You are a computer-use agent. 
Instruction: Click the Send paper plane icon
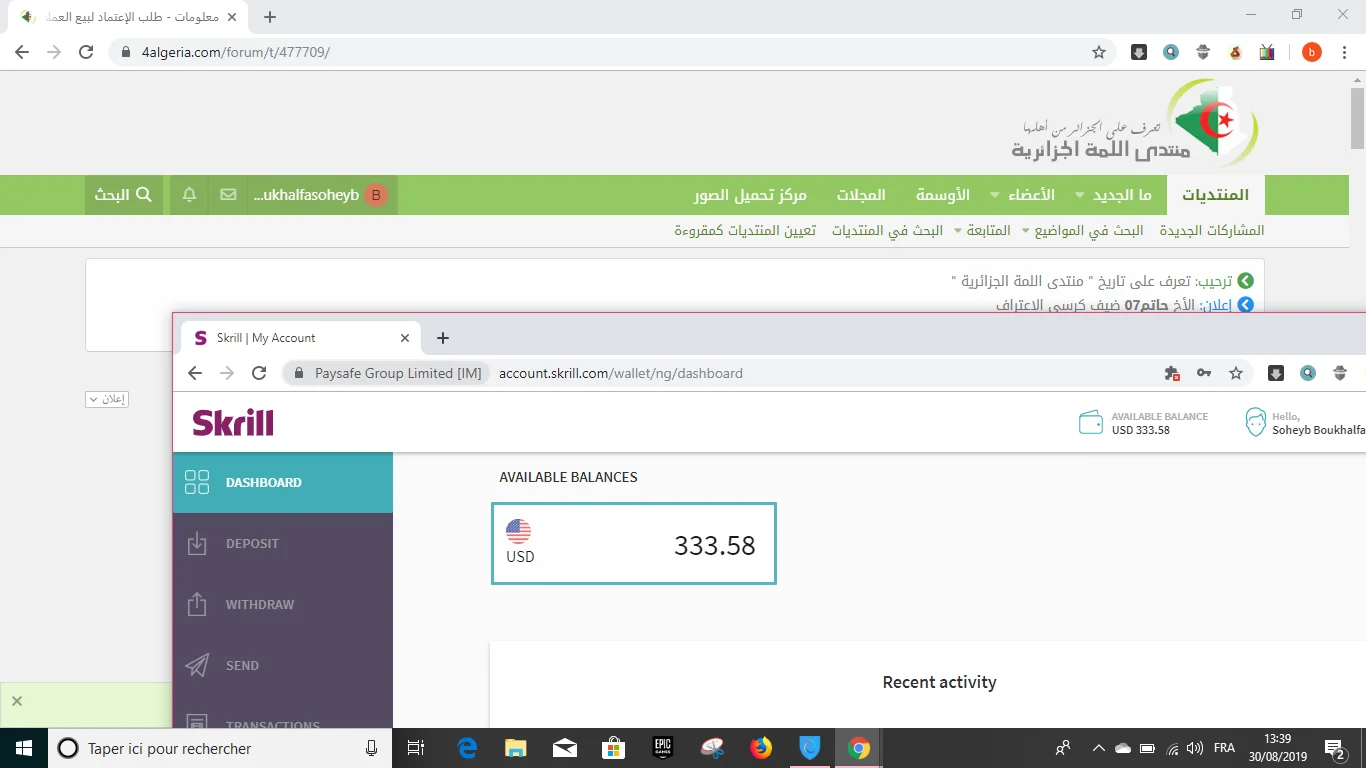click(x=197, y=666)
